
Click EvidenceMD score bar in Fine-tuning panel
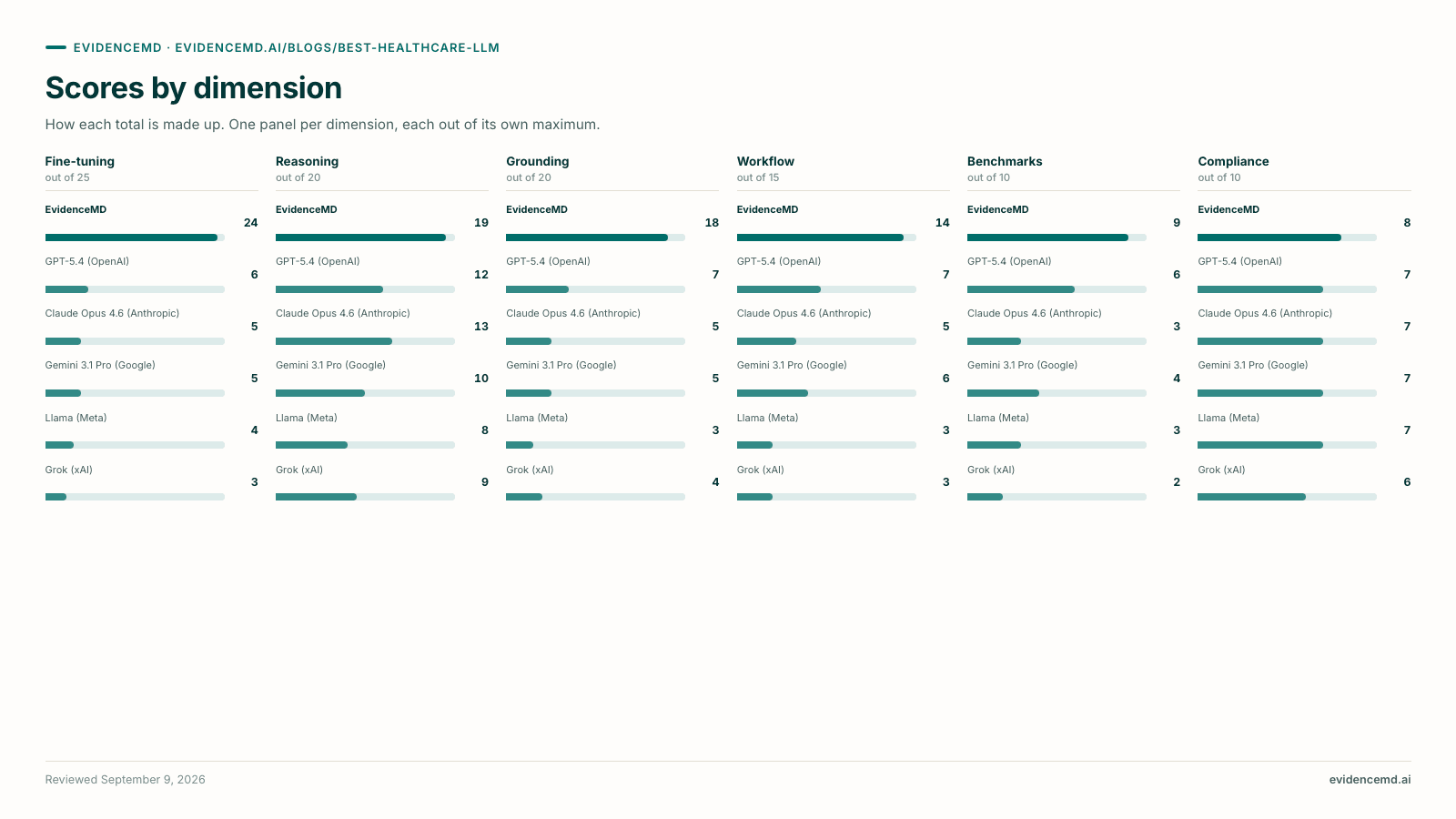135,238
